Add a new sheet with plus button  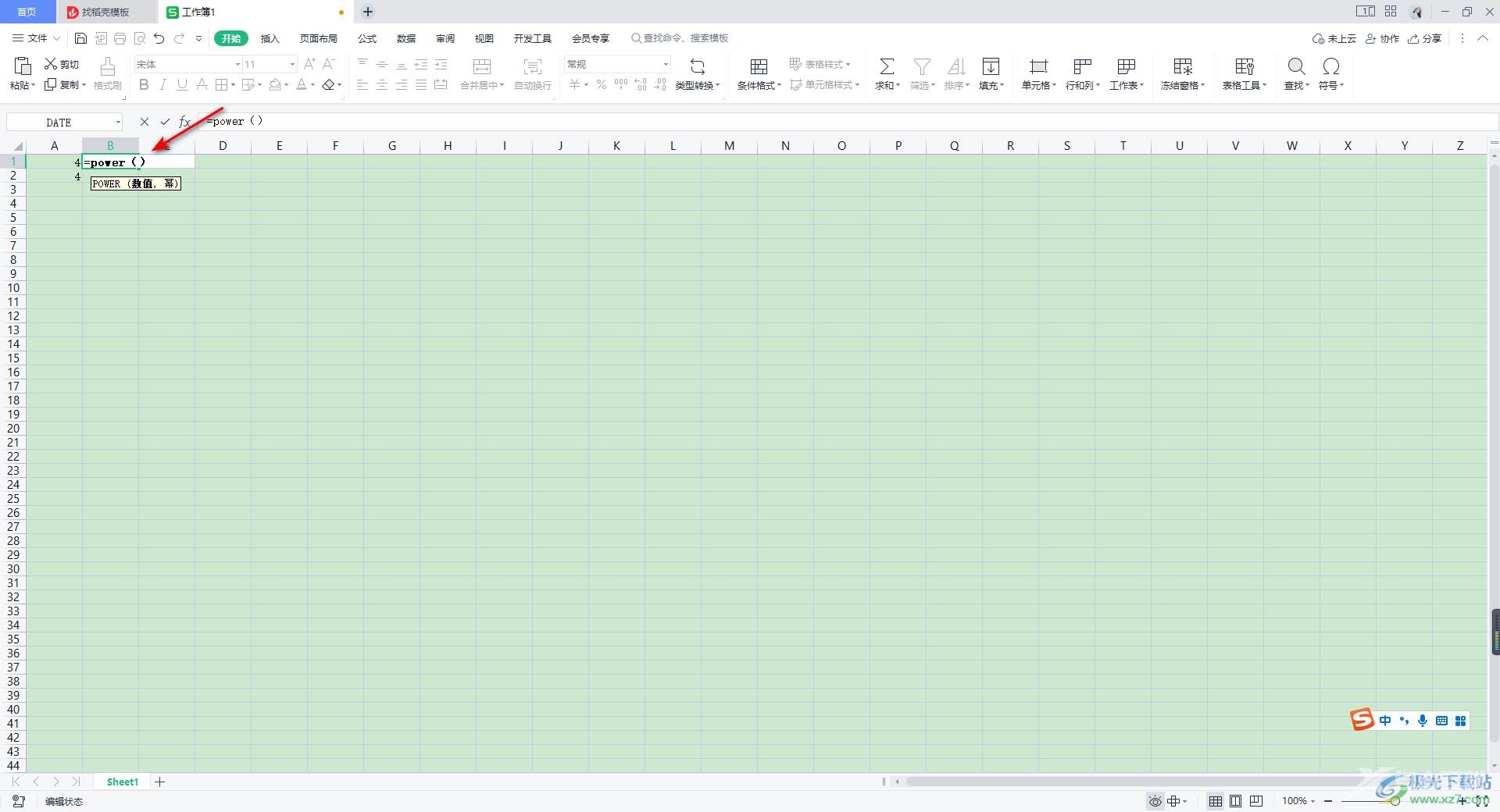click(x=160, y=782)
